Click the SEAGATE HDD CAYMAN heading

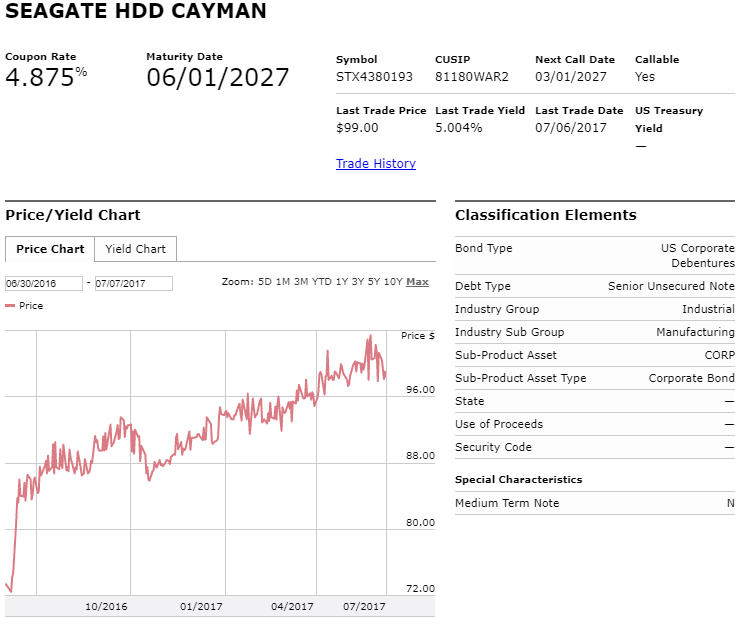pos(138,11)
